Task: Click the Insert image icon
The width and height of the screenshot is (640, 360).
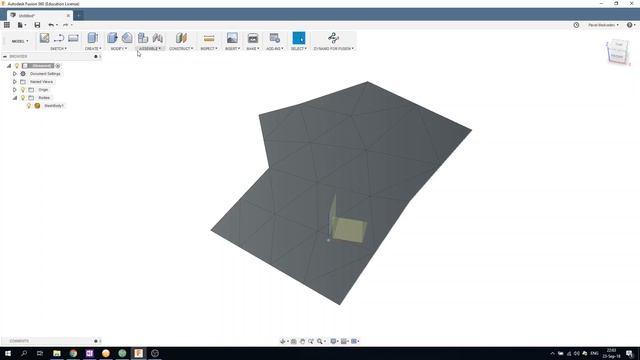Action: [232, 38]
